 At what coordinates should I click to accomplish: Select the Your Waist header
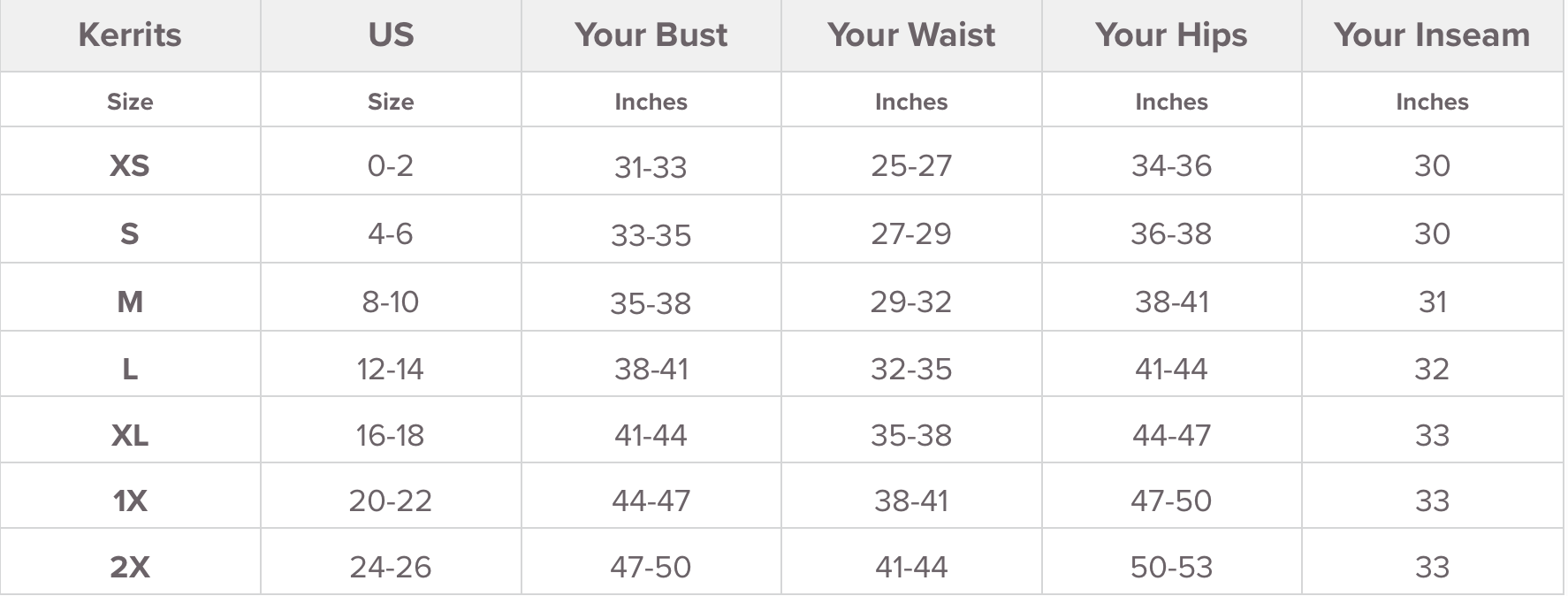tap(911, 35)
